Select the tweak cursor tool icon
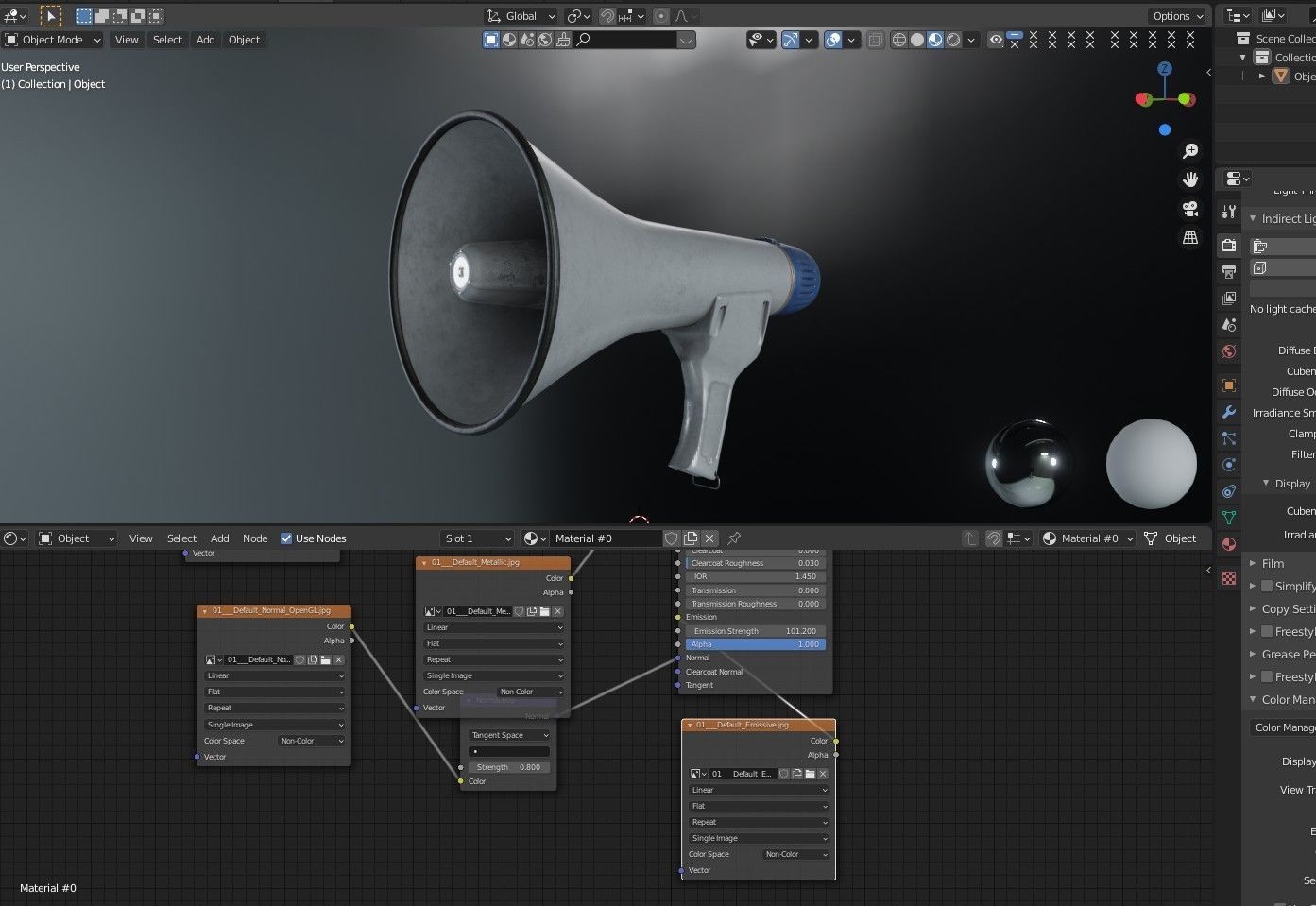The width and height of the screenshot is (1316, 906). [x=51, y=15]
